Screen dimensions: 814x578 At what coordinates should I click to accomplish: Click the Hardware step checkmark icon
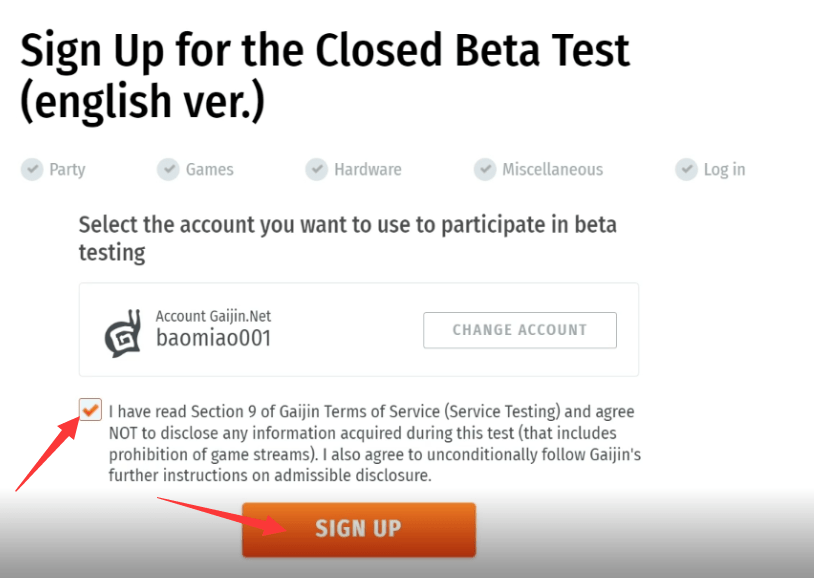(x=317, y=169)
